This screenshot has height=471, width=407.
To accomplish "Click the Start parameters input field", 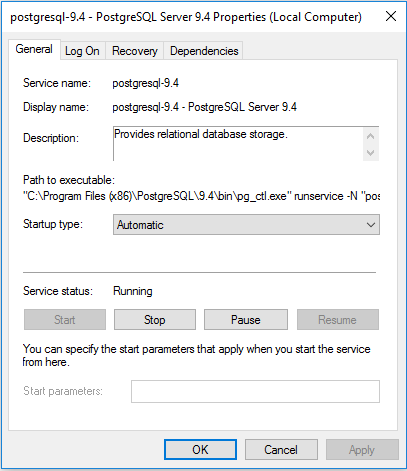I will (x=255, y=391).
